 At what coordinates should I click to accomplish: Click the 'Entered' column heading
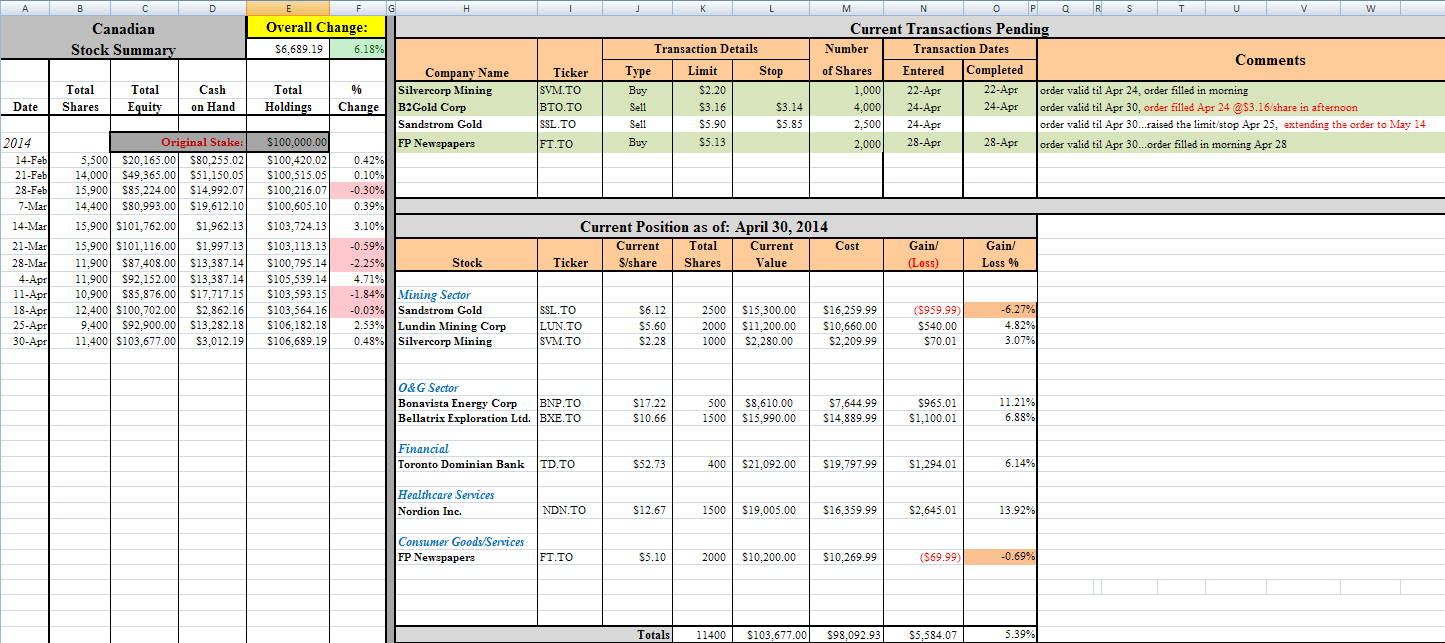coord(923,71)
